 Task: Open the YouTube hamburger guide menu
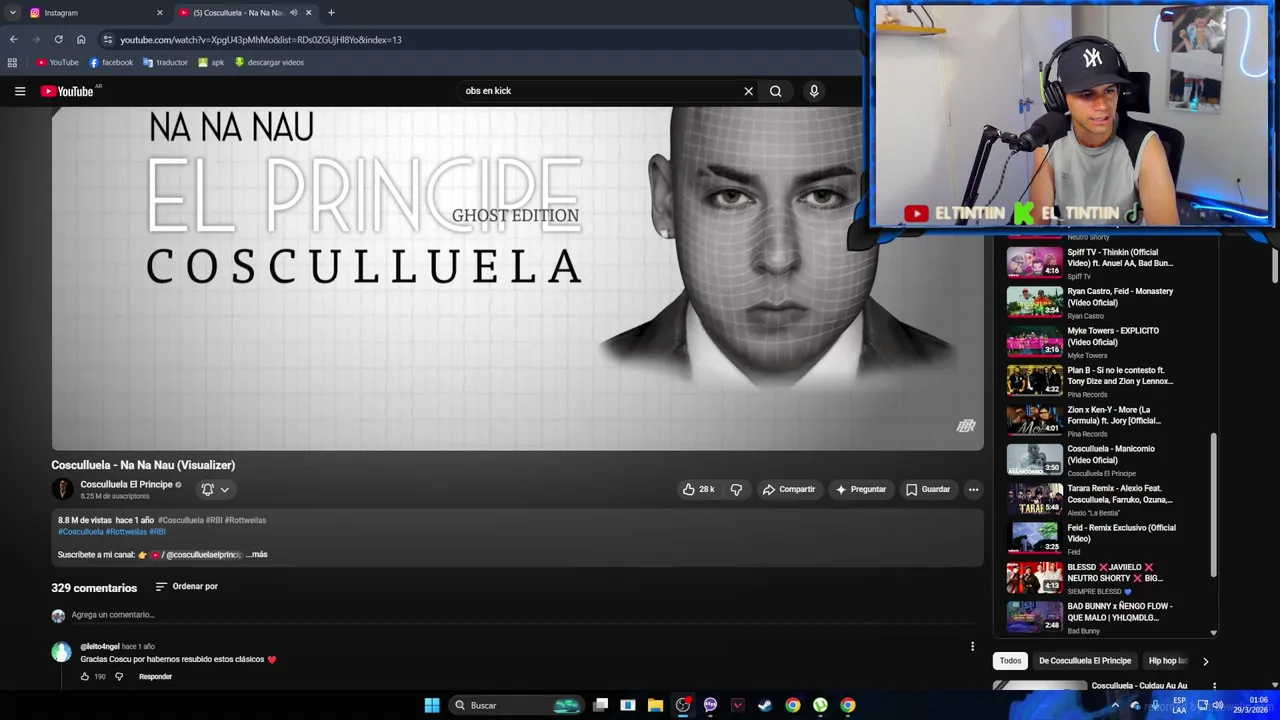click(20, 91)
